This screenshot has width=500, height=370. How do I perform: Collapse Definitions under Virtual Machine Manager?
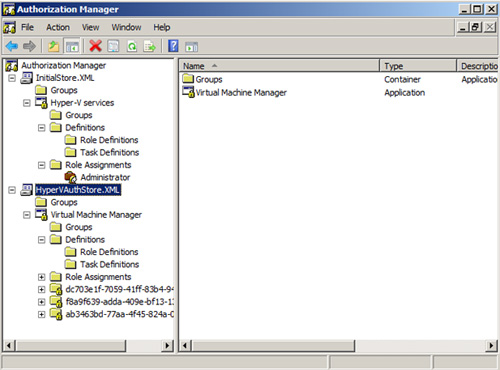[x=41, y=240]
